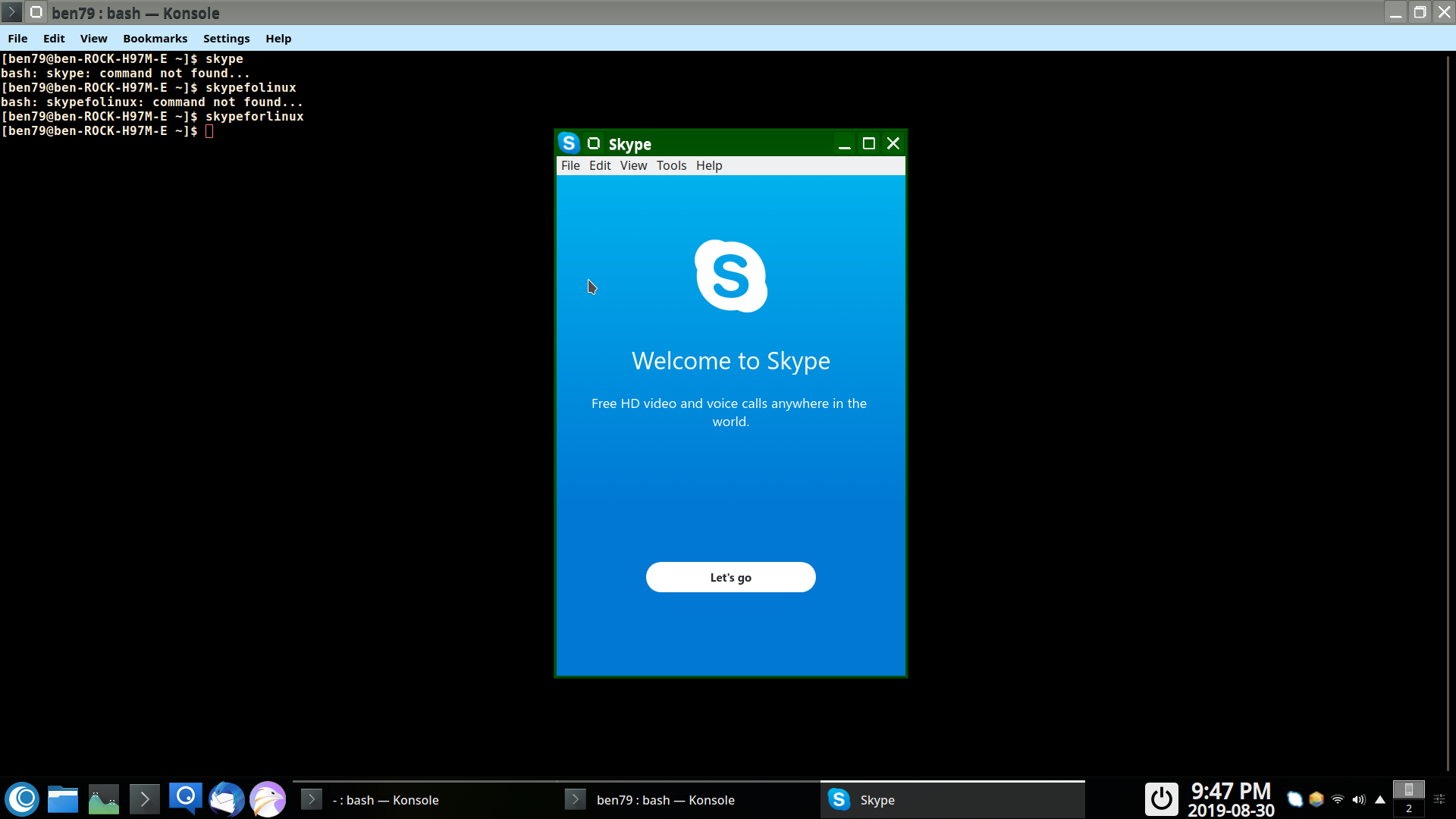Click the 'skypeforlinux' command text in terminal

(x=255, y=116)
